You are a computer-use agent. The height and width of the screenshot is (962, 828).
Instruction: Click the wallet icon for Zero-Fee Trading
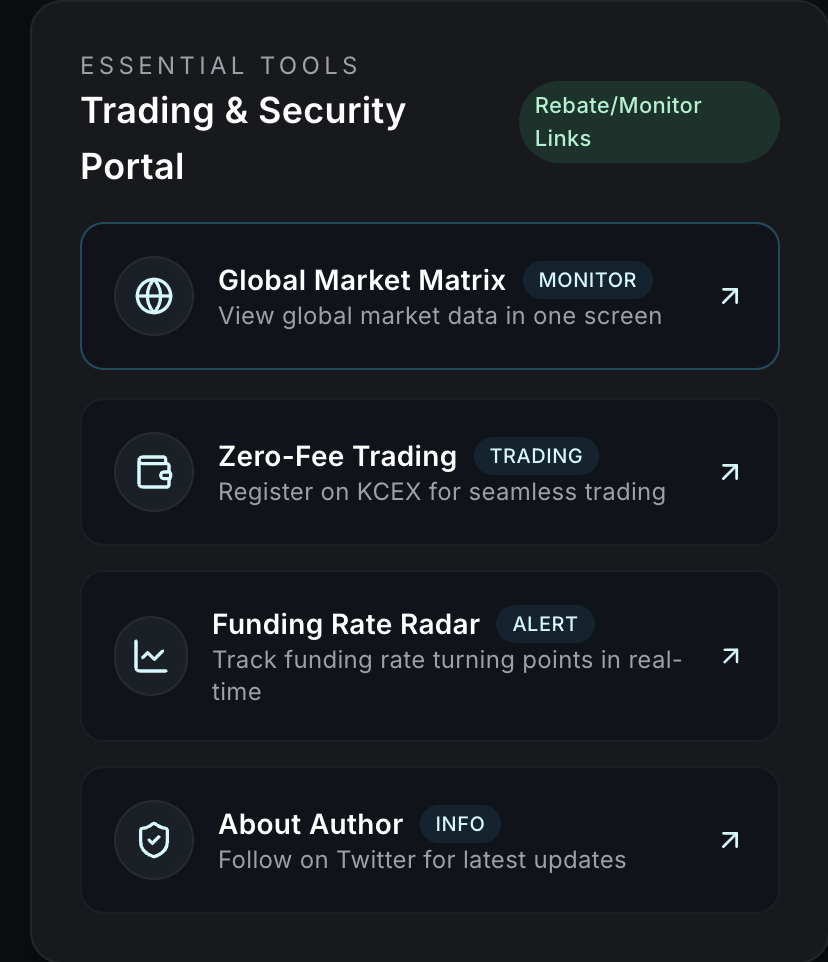[x=153, y=472]
